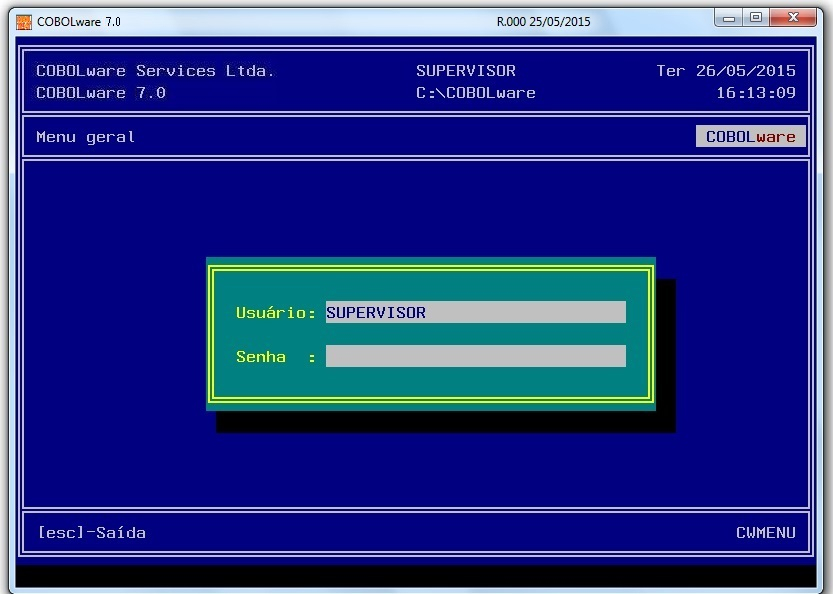Image resolution: width=833 pixels, height=594 pixels.
Task: Focus the empty Senha password field
Action: [475, 356]
